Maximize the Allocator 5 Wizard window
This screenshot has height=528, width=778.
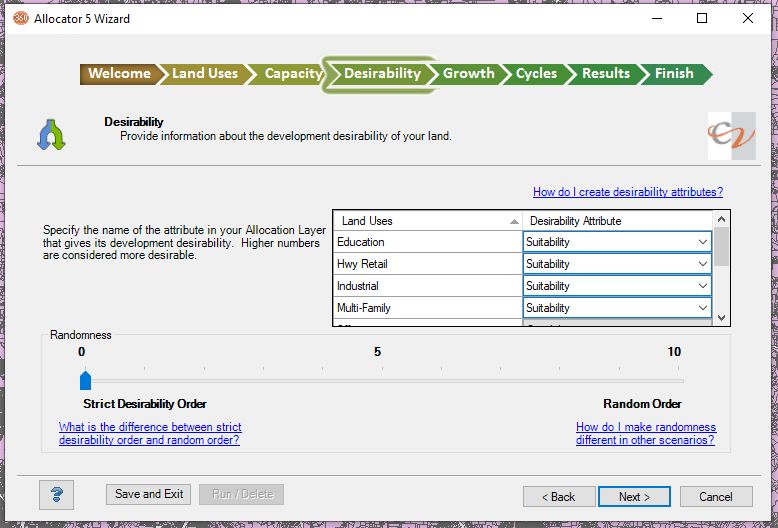click(702, 18)
